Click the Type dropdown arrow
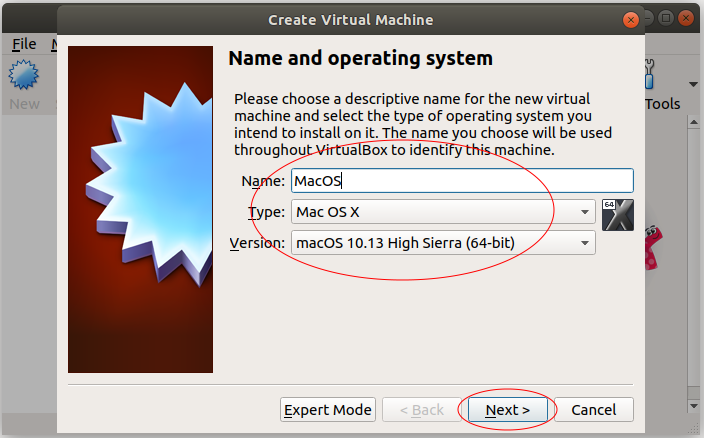Screen dimensions: 704x438 point(585,212)
